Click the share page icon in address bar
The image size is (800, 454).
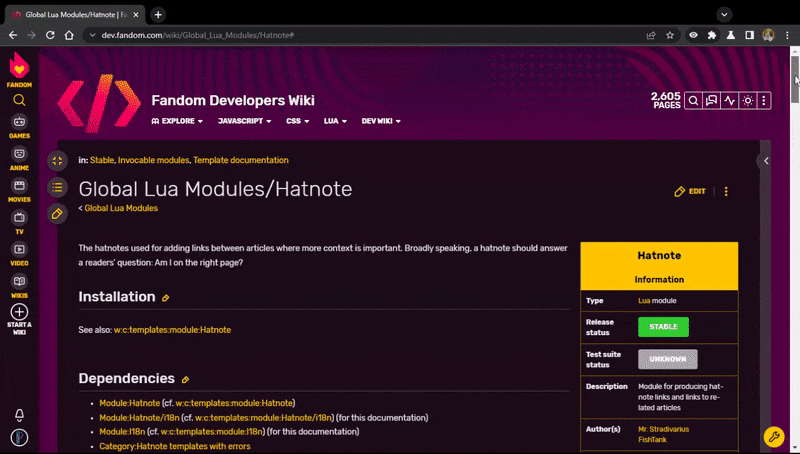651,35
